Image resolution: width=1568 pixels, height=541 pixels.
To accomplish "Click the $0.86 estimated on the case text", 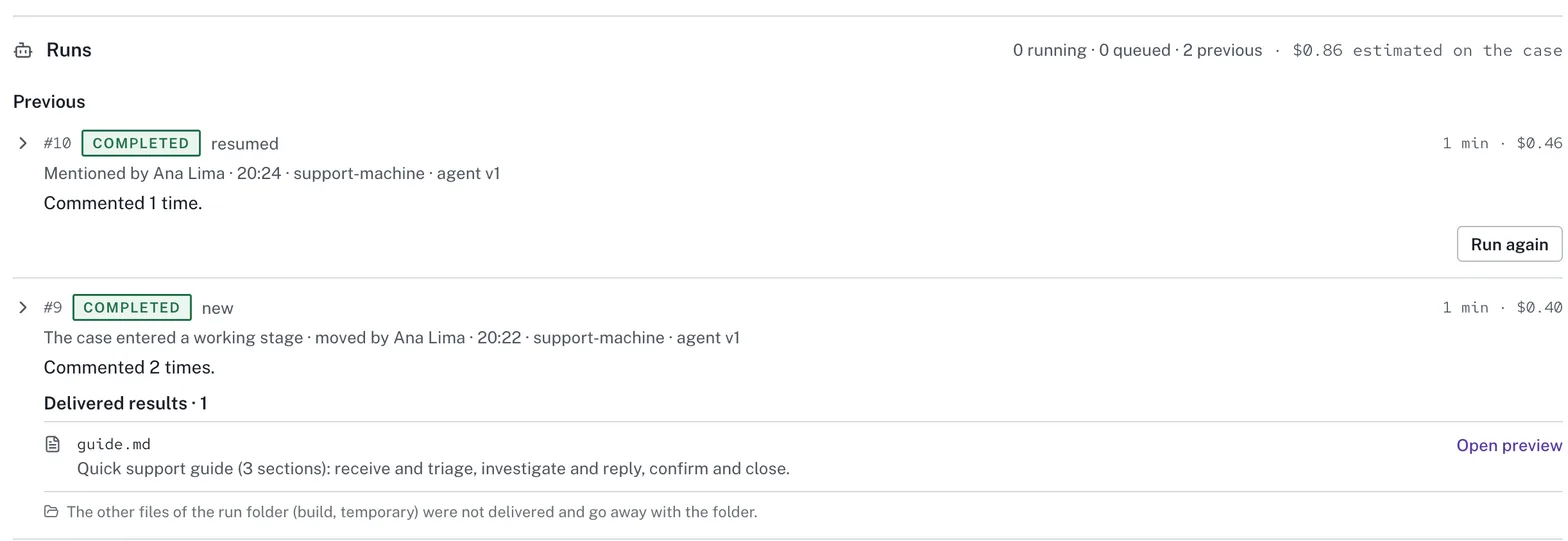I will point(1427,50).
